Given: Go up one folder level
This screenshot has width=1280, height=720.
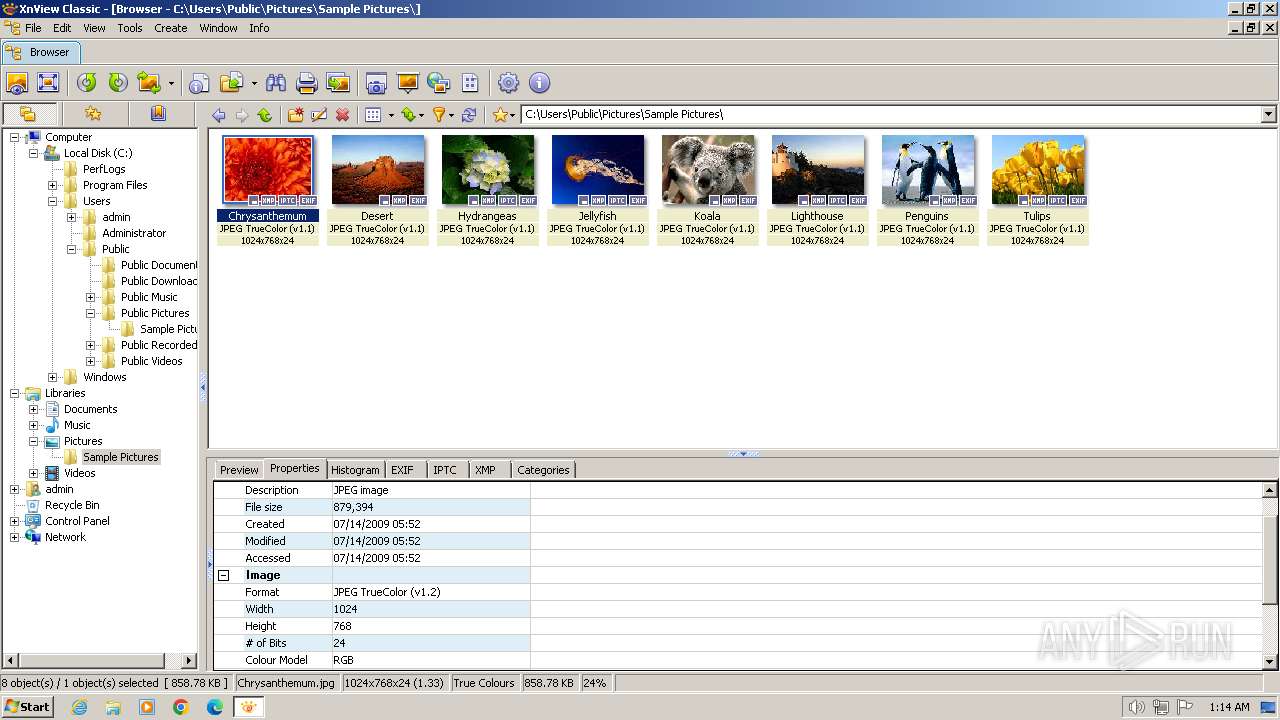Looking at the screenshot, I should [x=265, y=115].
